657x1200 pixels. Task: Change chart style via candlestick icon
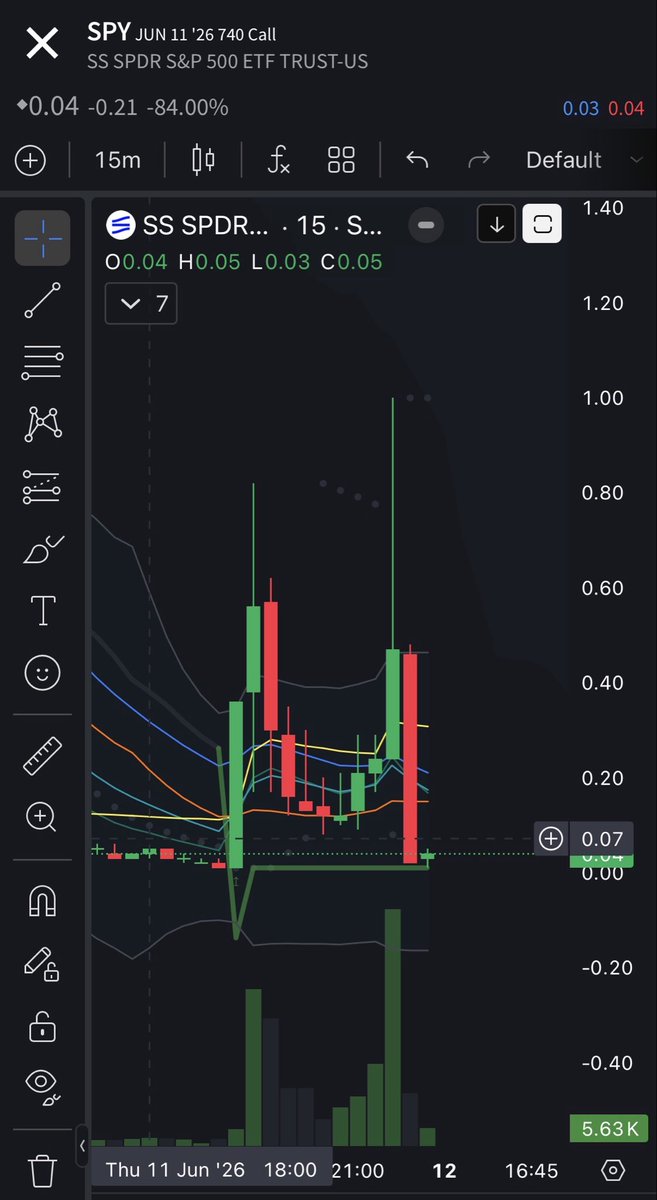[x=203, y=160]
